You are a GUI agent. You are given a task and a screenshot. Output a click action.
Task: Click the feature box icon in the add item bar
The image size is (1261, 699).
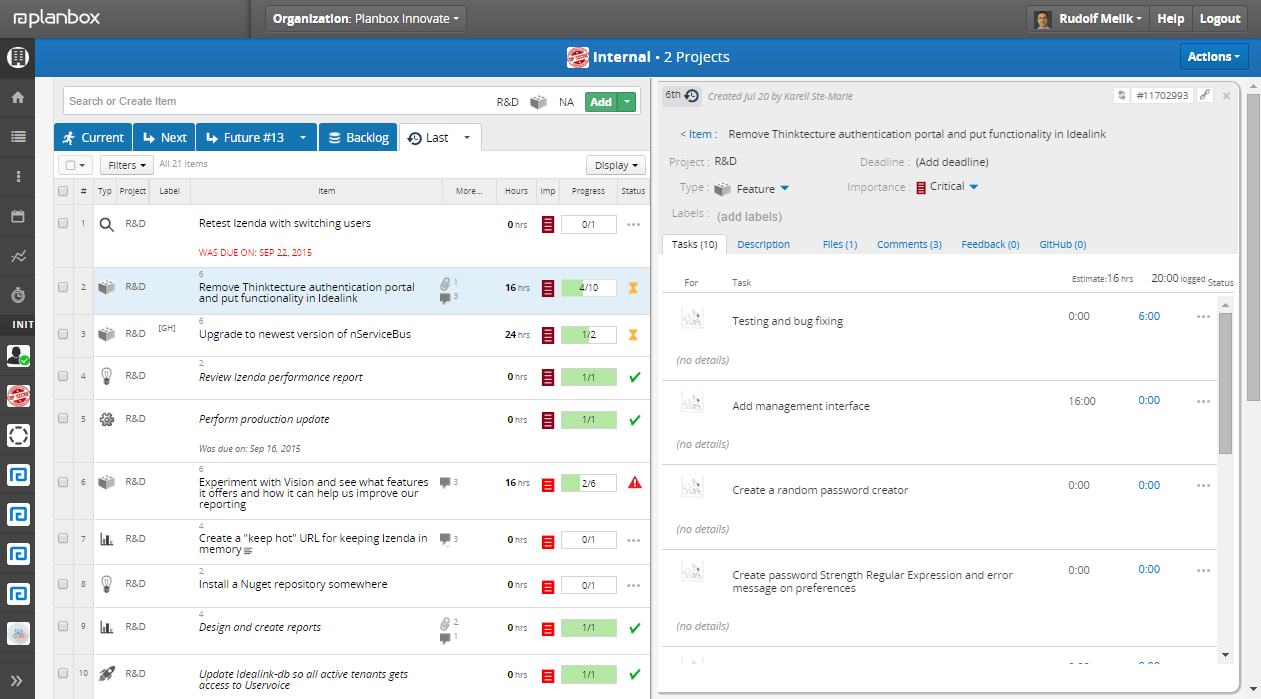click(x=539, y=102)
